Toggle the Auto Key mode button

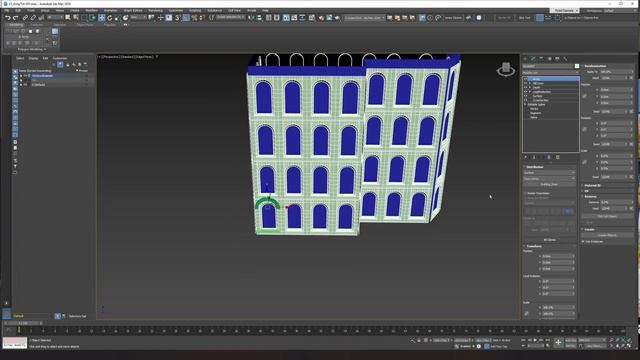[x=571, y=340]
